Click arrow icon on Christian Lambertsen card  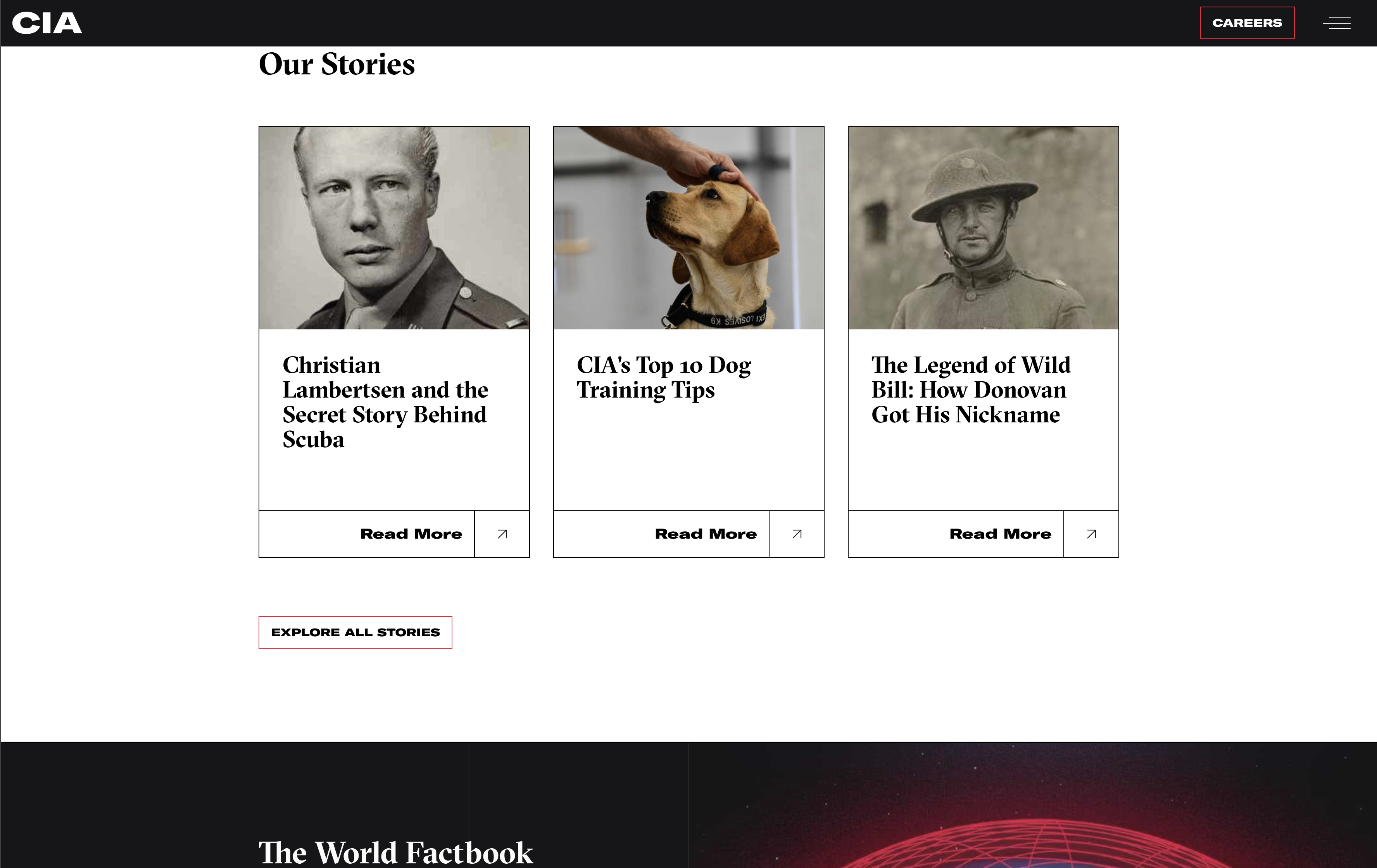[x=502, y=534]
